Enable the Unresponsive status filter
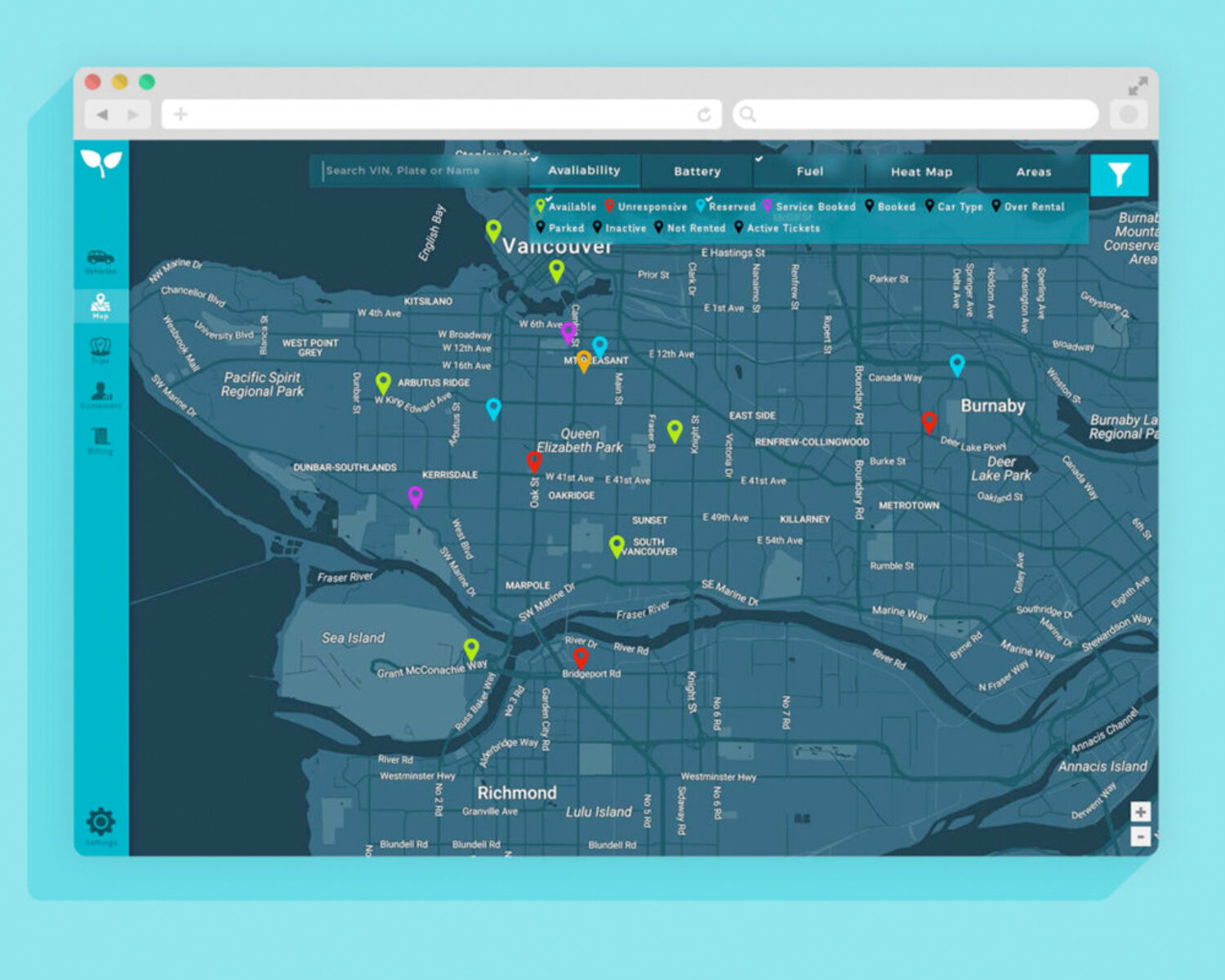Image resolution: width=1225 pixels, height=980 pixels. (x=646, y=207)
